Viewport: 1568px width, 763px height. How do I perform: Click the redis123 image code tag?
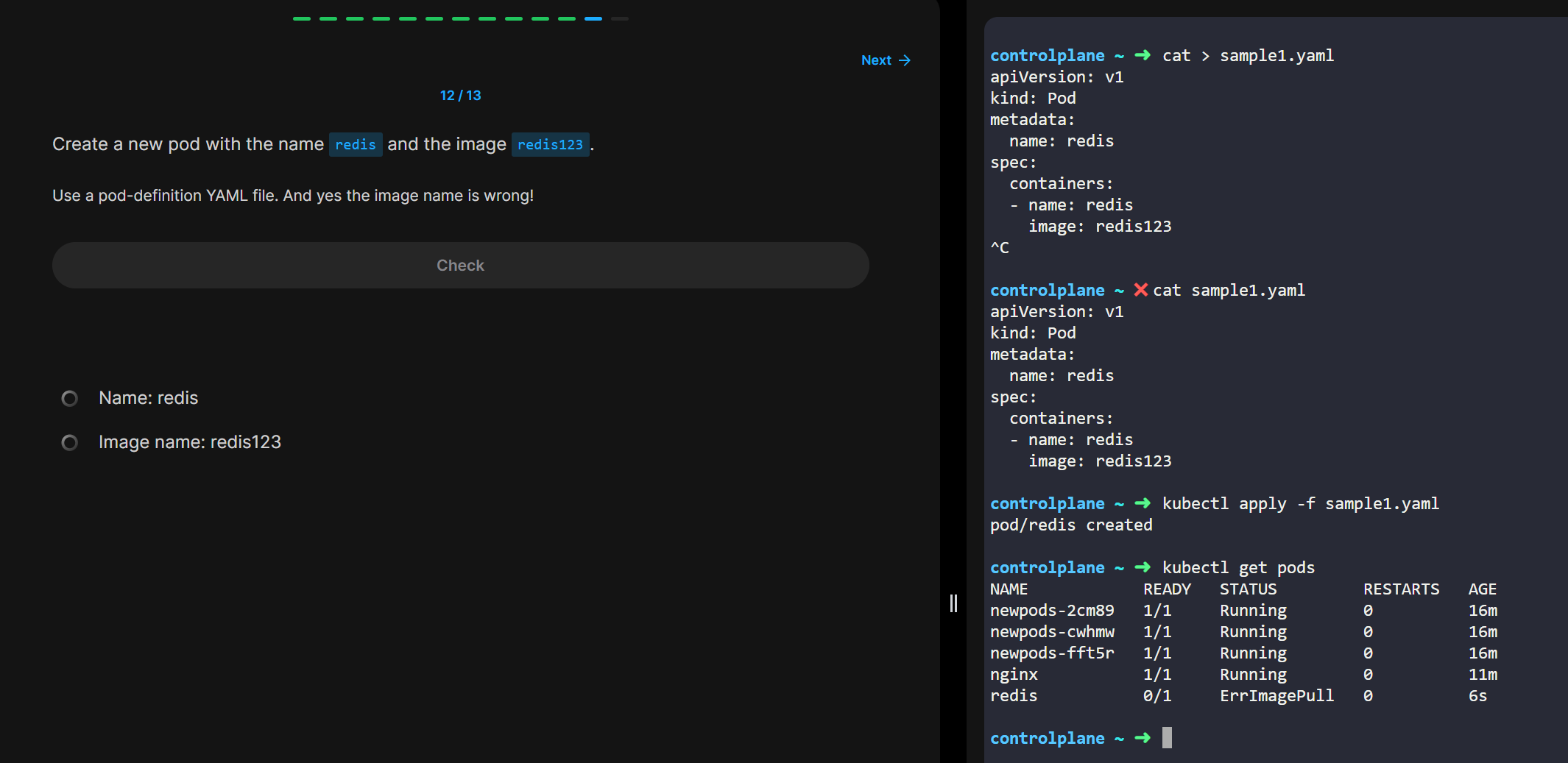(550, 144)
